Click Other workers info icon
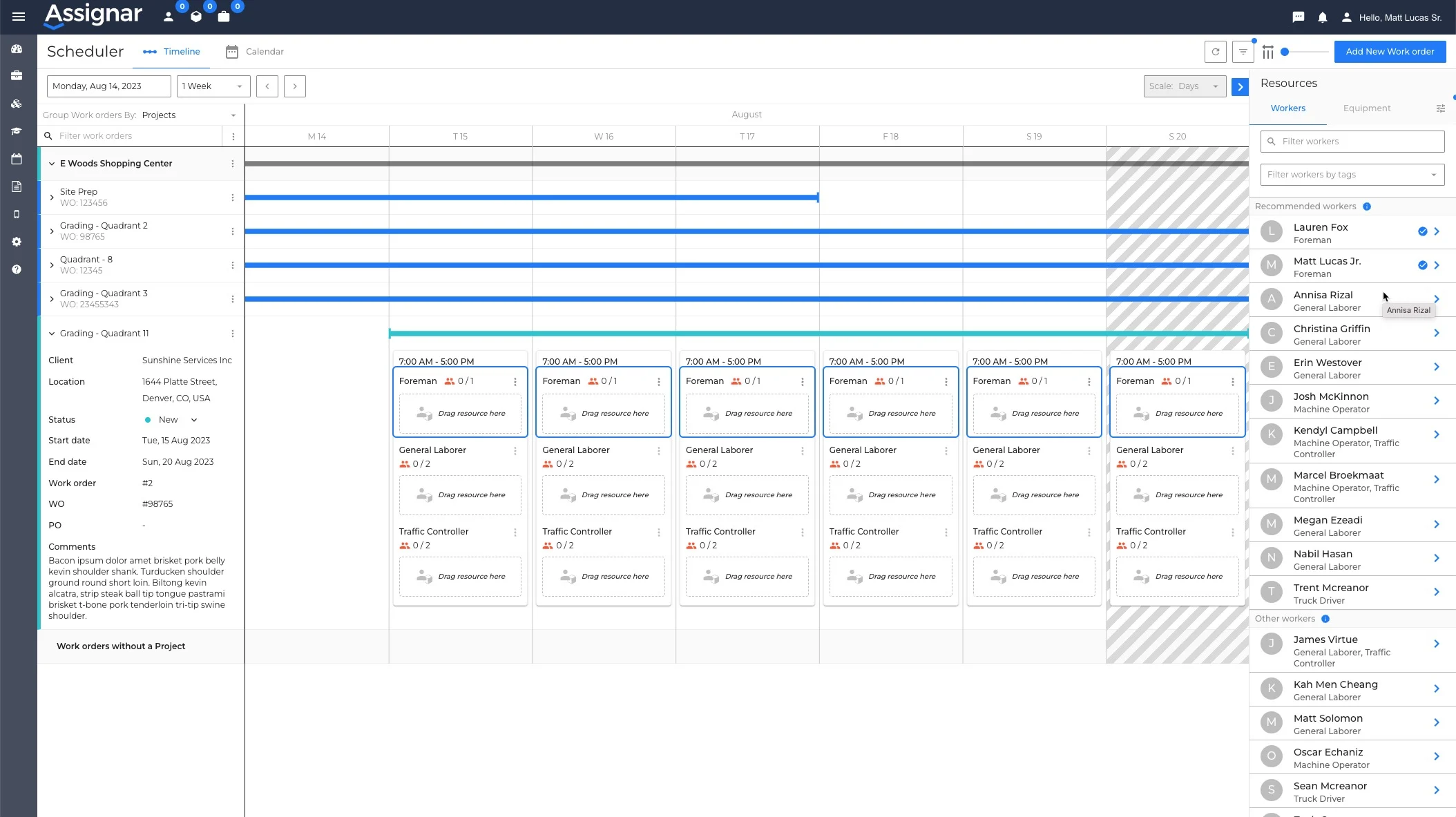Viewport: 1456px width, 817px height. click(x=1325, y=619)
